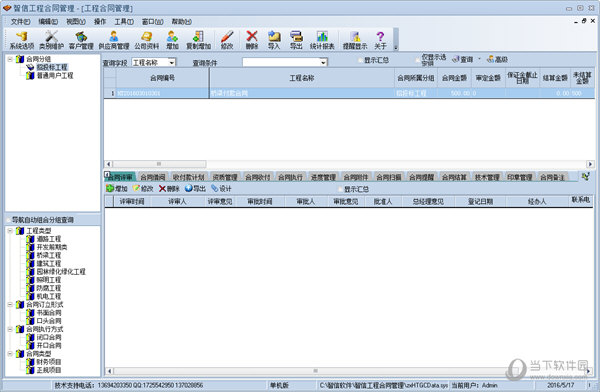This screenshot has width=600, height=392.
Task: Select 园林绿化绿化工程 tree item
Action: point(61,271)
